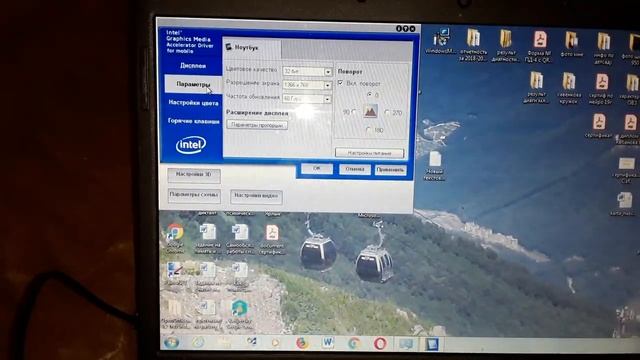Open Opera browser from the taskbar

click(x=380, y=344)
